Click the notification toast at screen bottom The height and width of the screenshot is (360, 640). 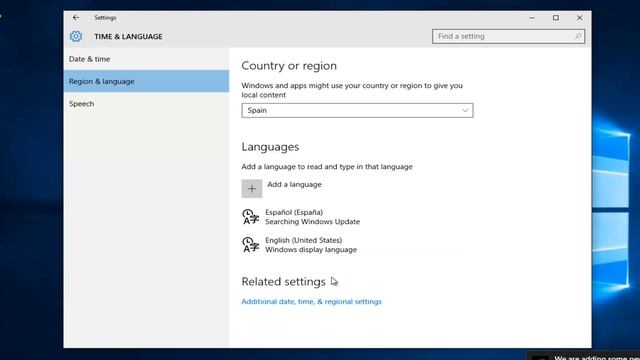[583, 356]
